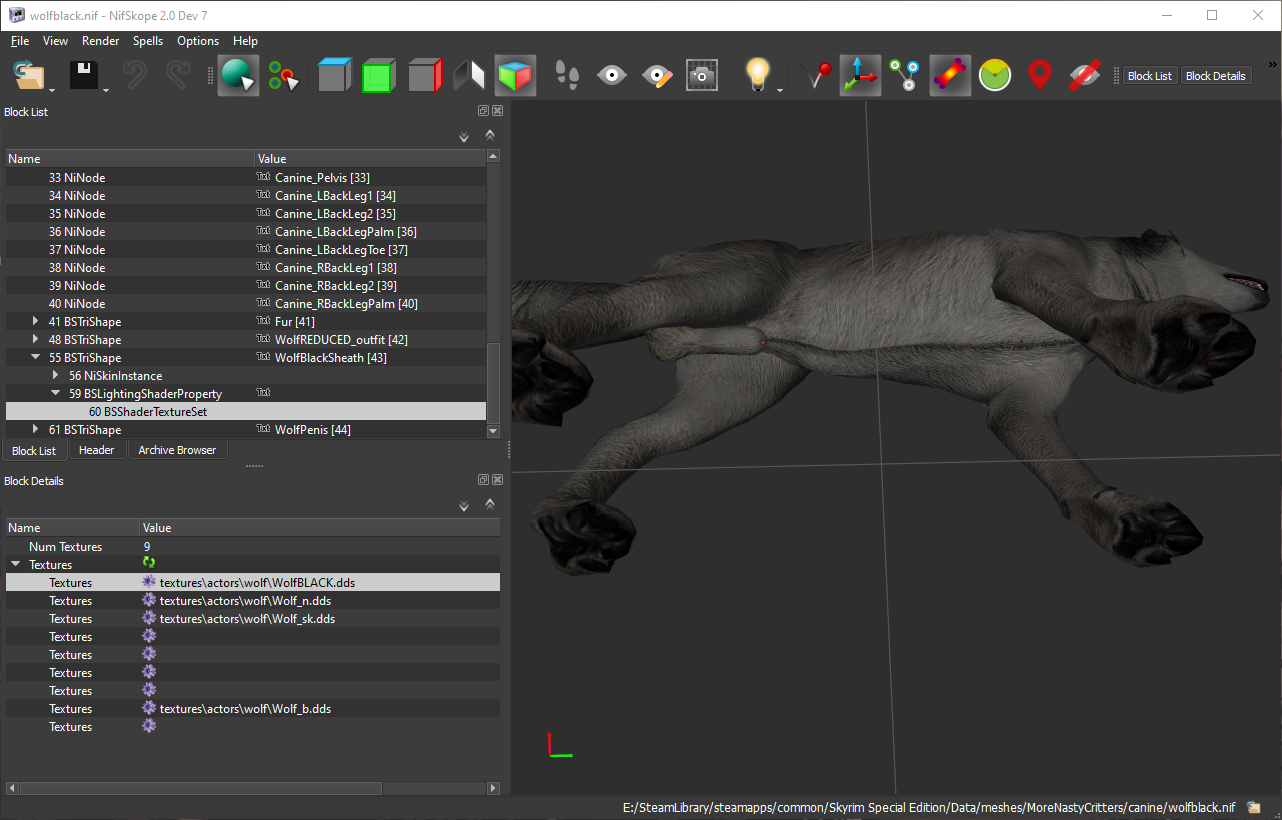Switch to top view blue cube
The height and width of the screenshot is (820, 1282).
334,75
